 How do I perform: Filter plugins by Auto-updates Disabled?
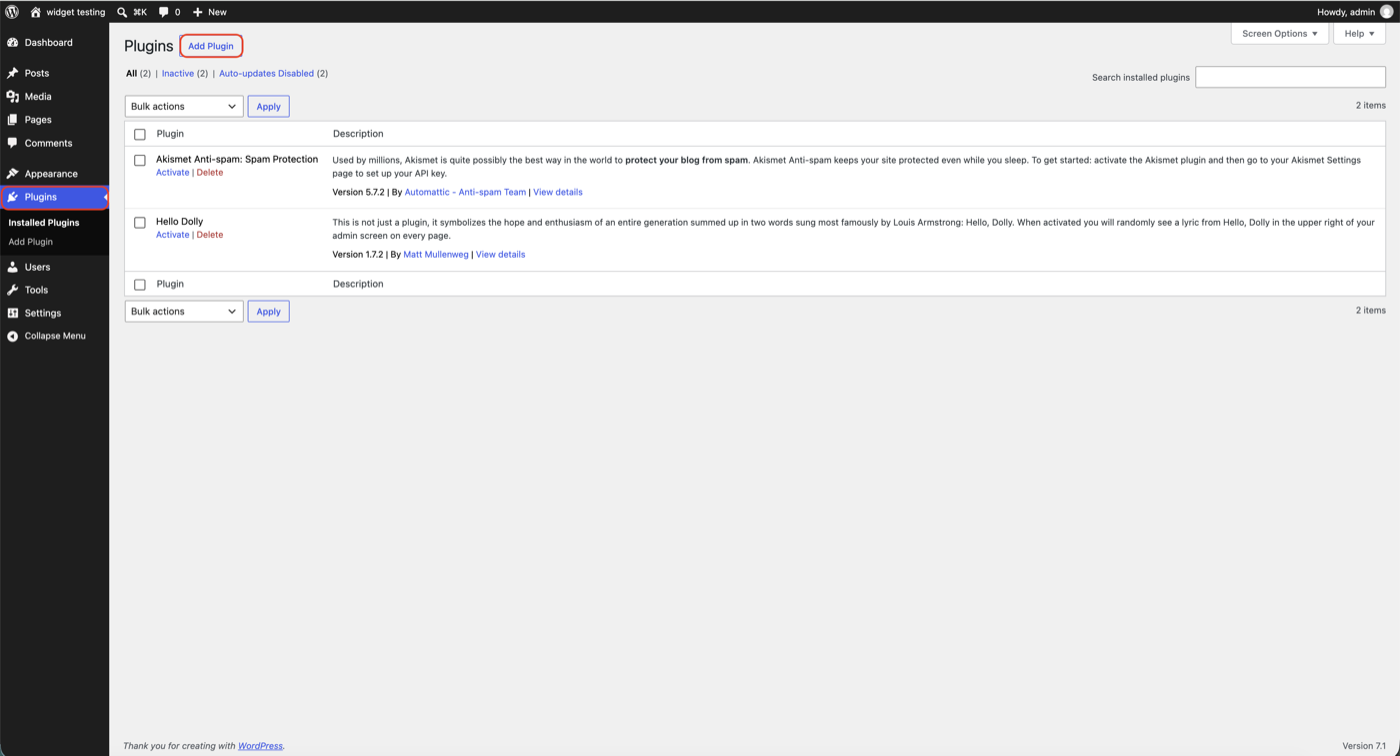(x=266, y=73)
